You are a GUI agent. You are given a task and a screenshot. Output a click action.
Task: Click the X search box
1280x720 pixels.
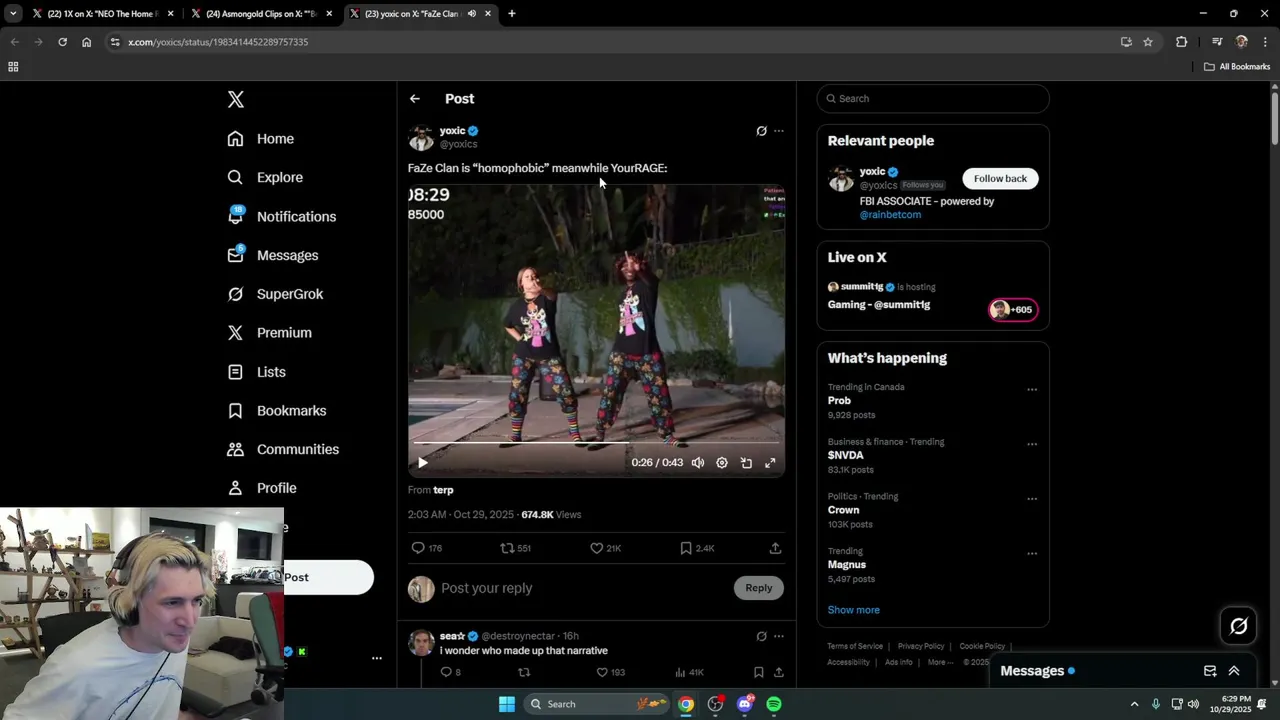click(x=933, y=99)
